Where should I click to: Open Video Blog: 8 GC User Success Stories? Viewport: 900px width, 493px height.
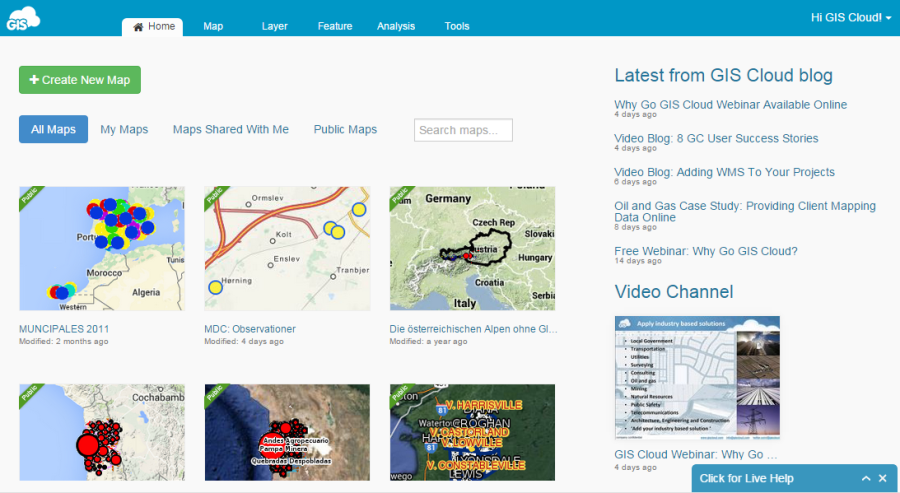(716, 138)
